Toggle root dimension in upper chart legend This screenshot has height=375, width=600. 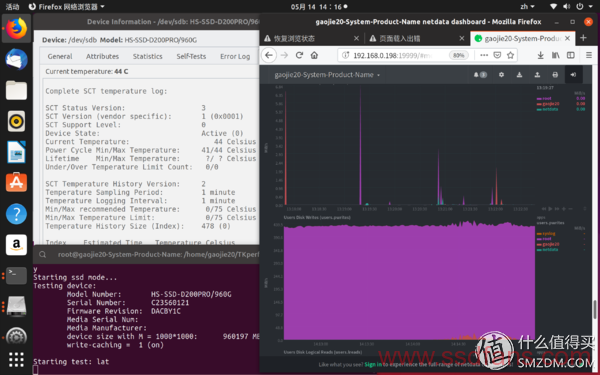click(x=547, y=98)
